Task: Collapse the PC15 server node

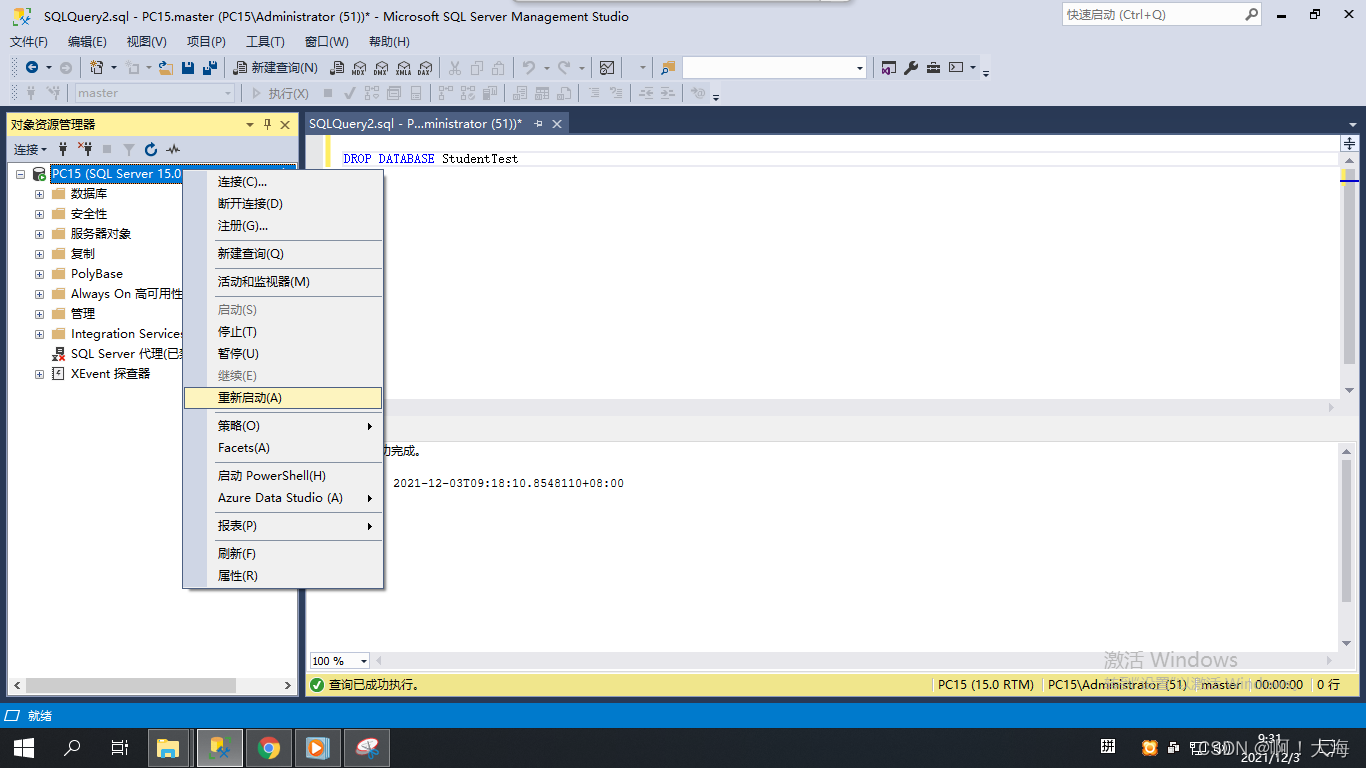Action: (x=20, y=174)
